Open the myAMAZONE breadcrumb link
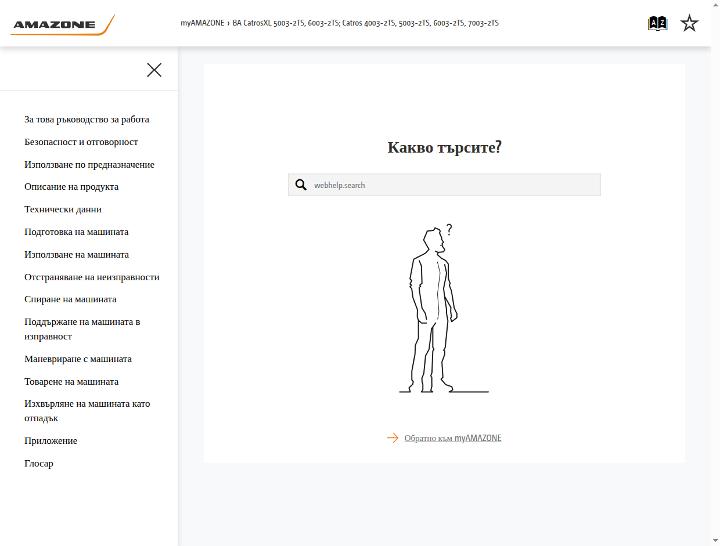This screenshot has height=546, width=720. 202,23
